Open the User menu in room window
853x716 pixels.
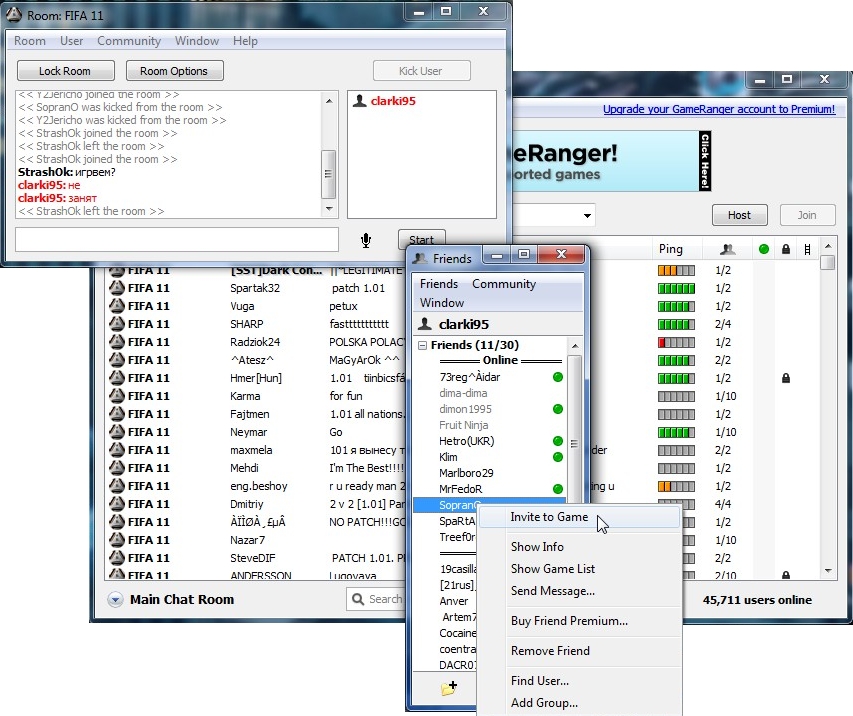72,41
